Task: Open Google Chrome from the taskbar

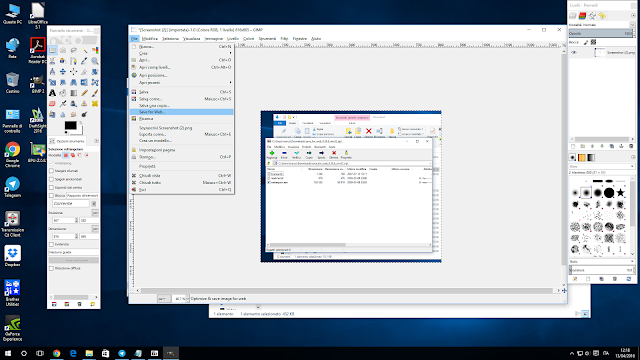Action: [56, 353]
